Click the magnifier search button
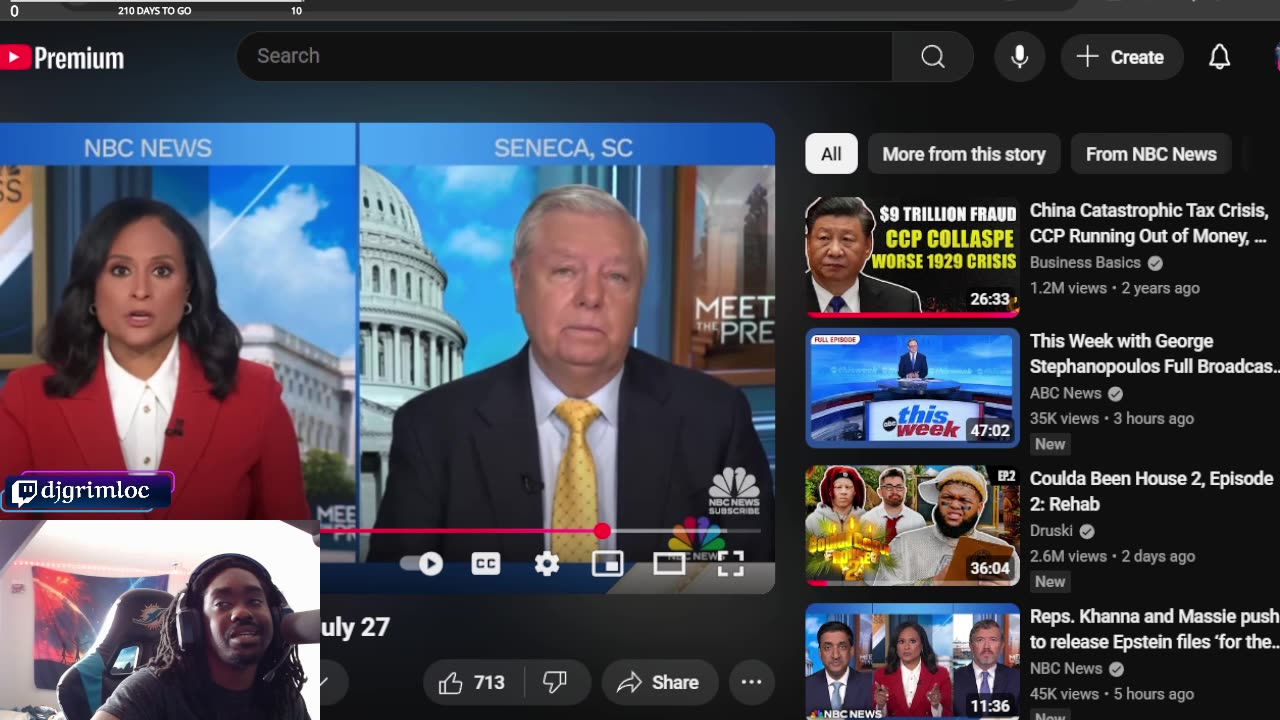This screenshot has width=1280, height=720. click(x=933, y=57)
